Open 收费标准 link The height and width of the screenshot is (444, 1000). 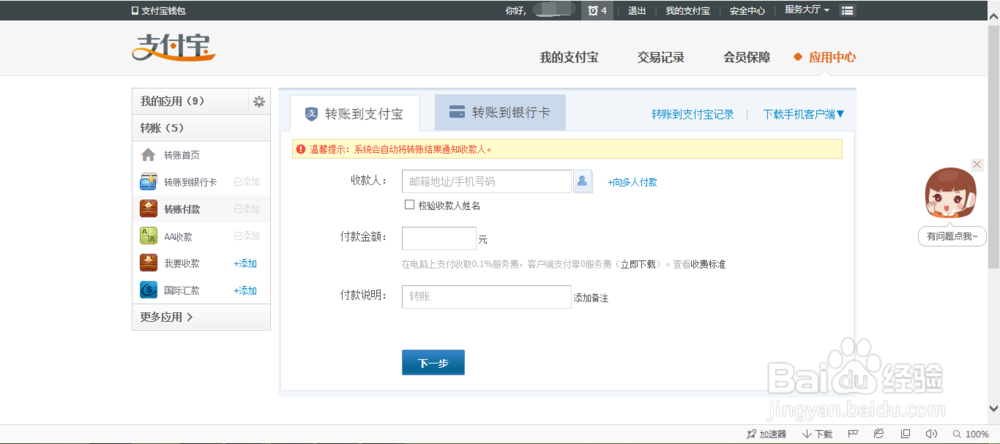tap(708, 264)
